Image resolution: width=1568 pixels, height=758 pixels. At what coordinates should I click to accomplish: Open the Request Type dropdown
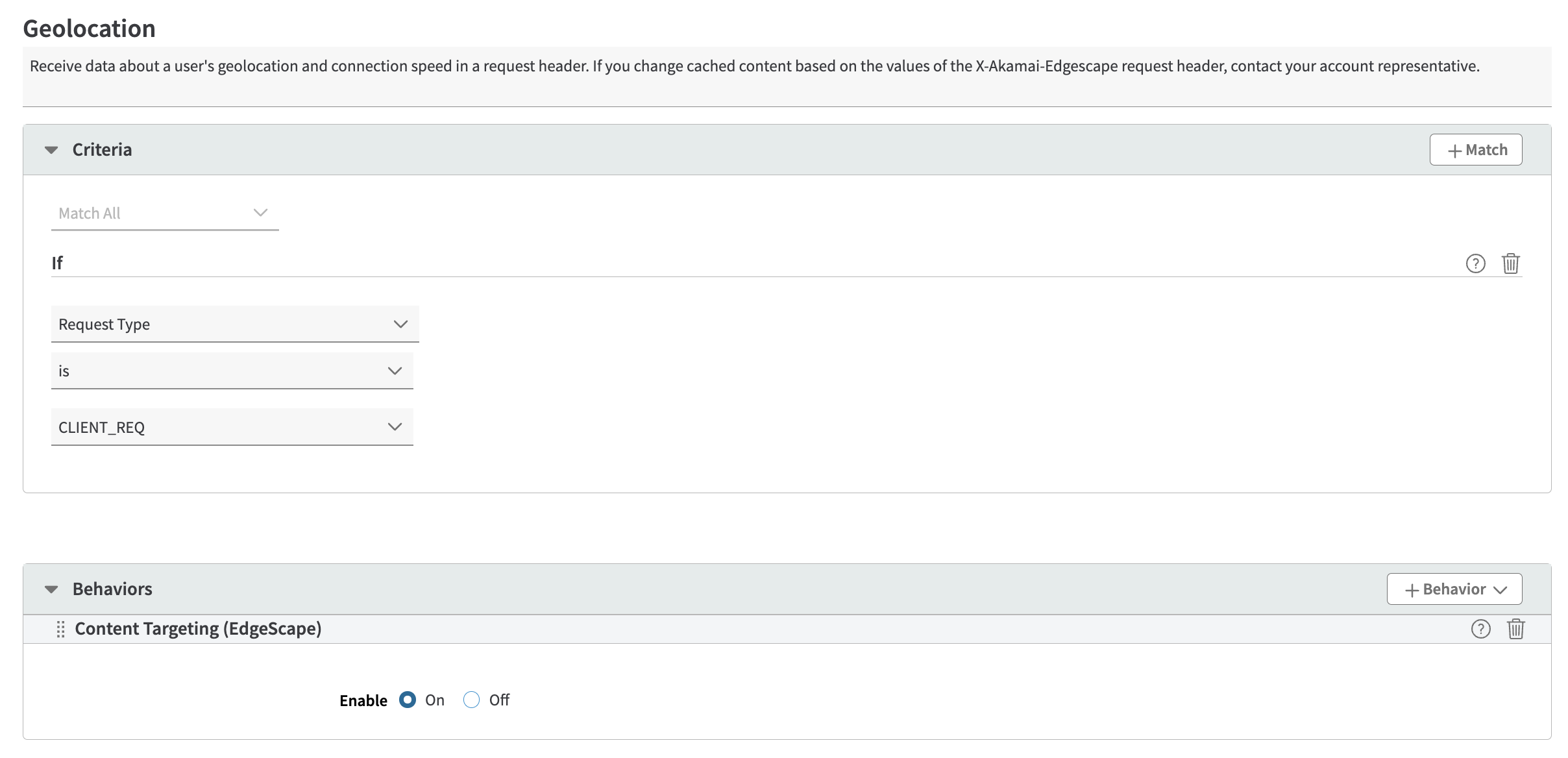[x=235, y=324]
